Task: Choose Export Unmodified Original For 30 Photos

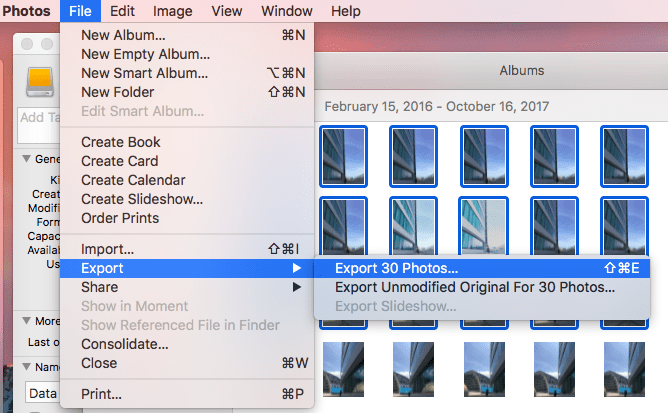Action: point(474,287)
